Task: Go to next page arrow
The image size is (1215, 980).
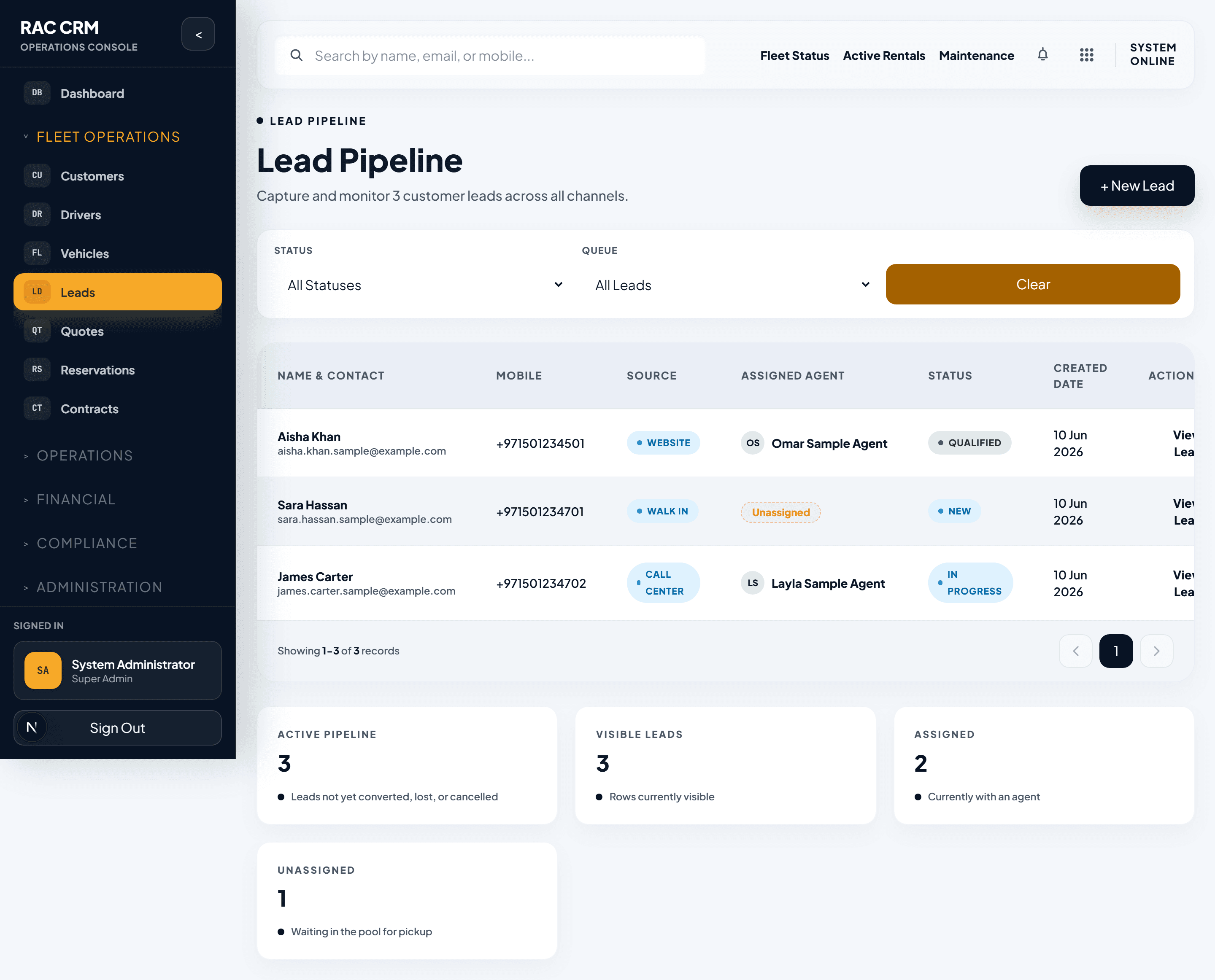Action: click(1157, 651)
